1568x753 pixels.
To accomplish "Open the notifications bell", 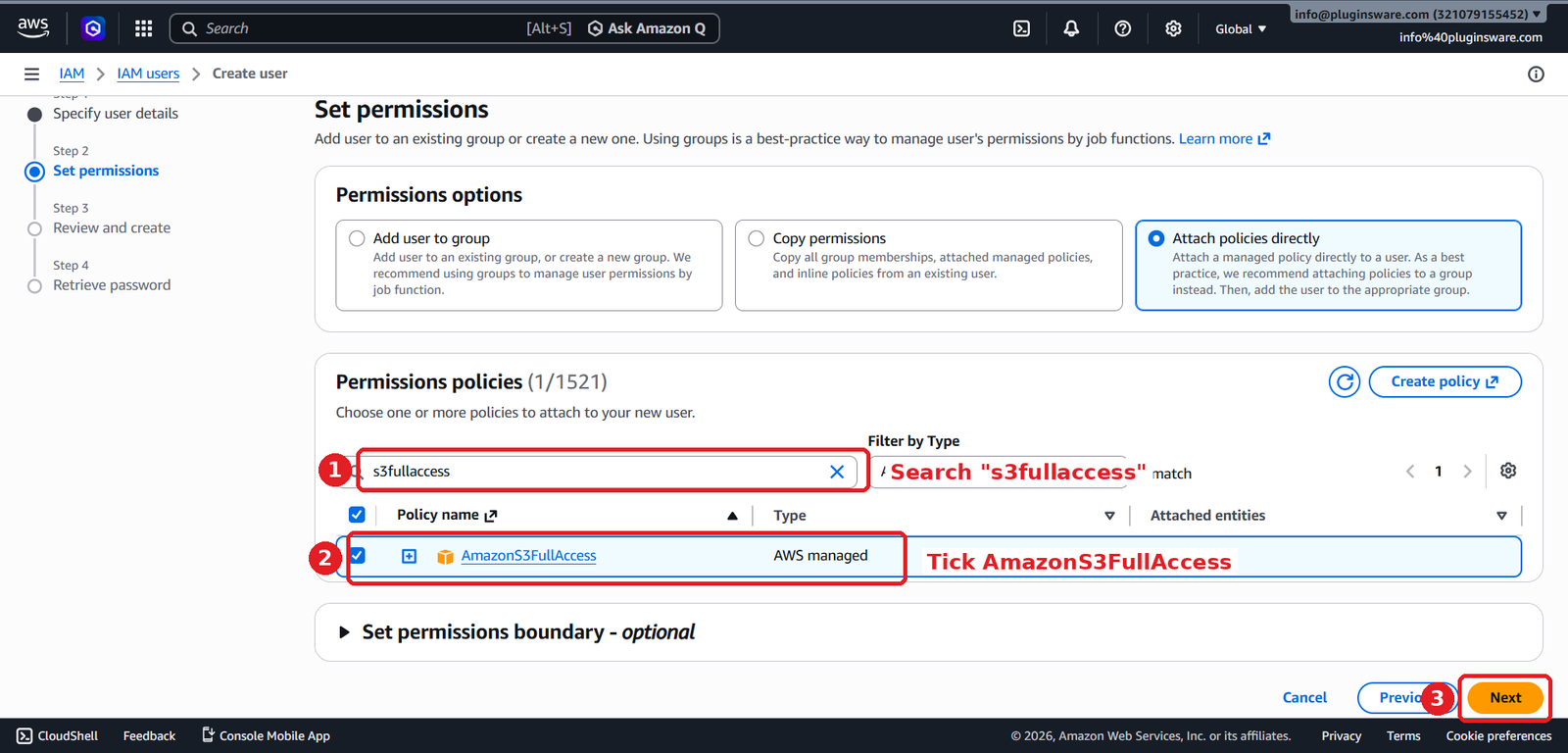I will (x=1071, y=28).
